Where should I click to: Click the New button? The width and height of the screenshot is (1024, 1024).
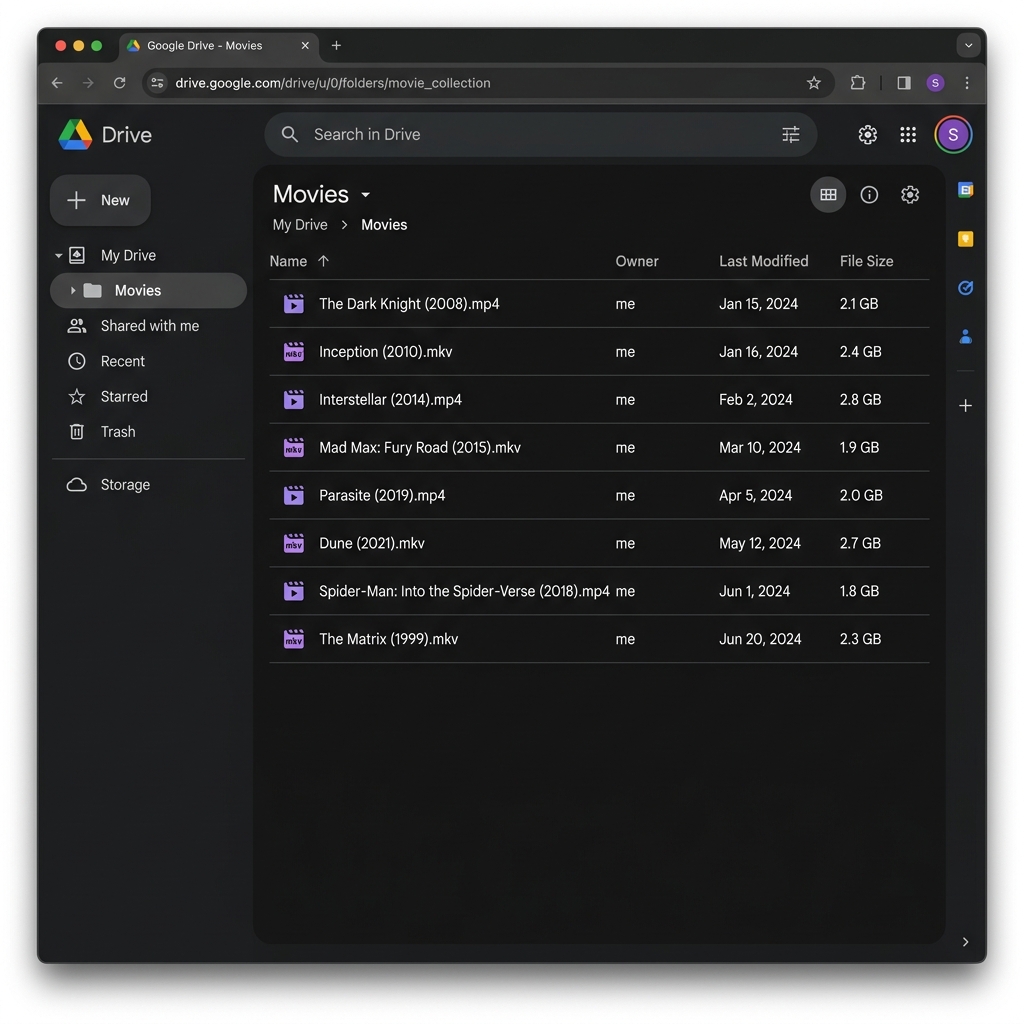pyautogui.click(x=100, y=200)
